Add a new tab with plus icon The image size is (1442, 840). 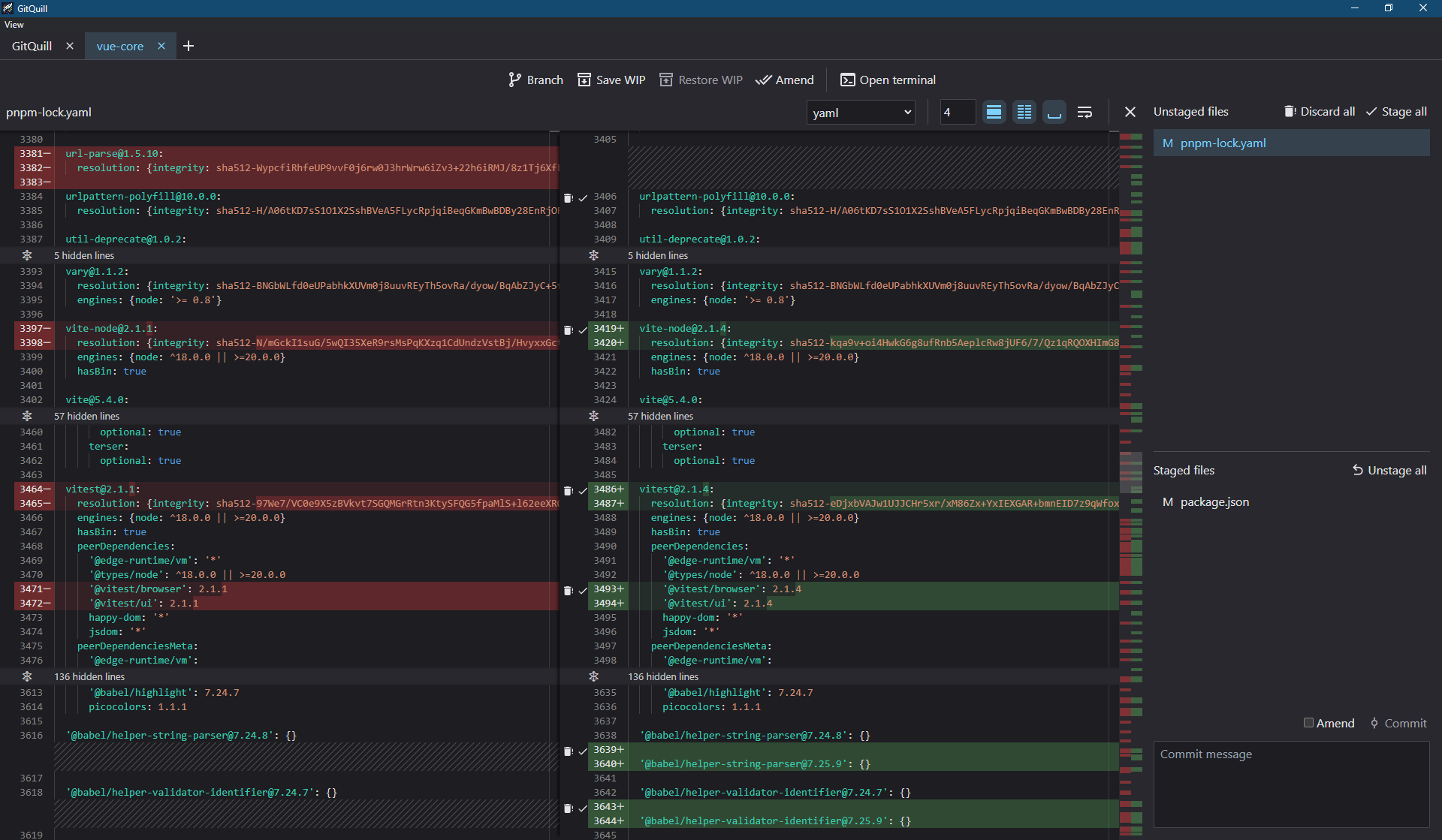click(189, 46)
